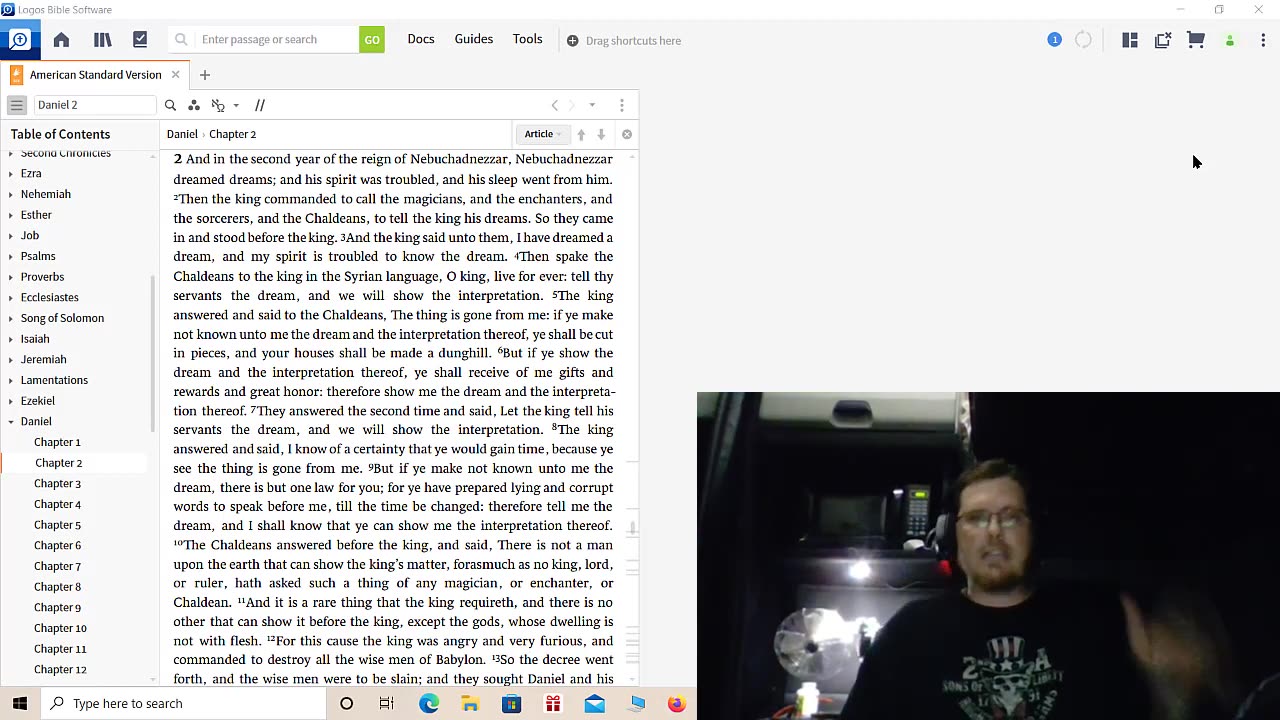Add a new tab with plus button
The image size is (1280, 720).
click(x=205, y=75)
